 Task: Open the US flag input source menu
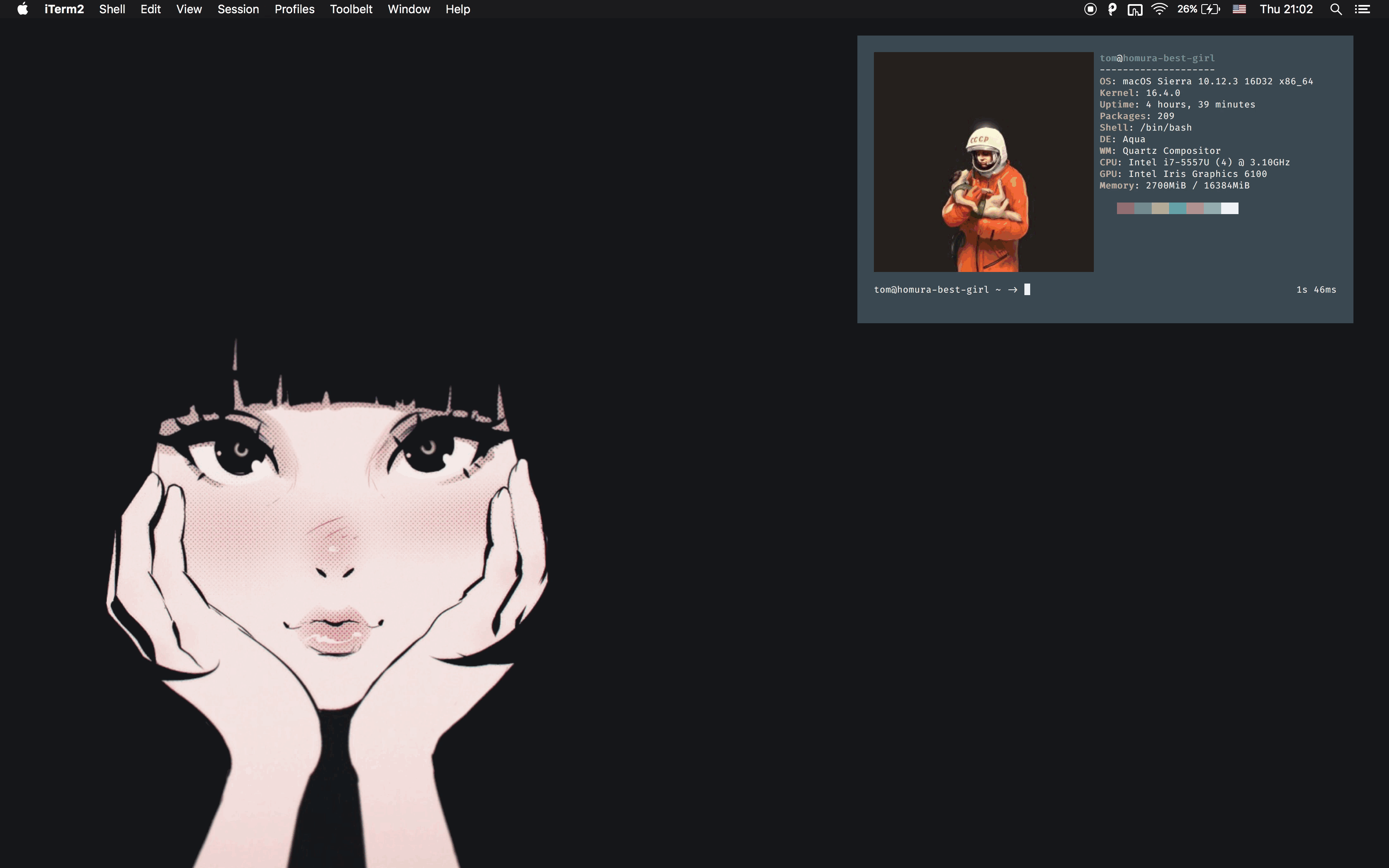(x=1239, y=9)
